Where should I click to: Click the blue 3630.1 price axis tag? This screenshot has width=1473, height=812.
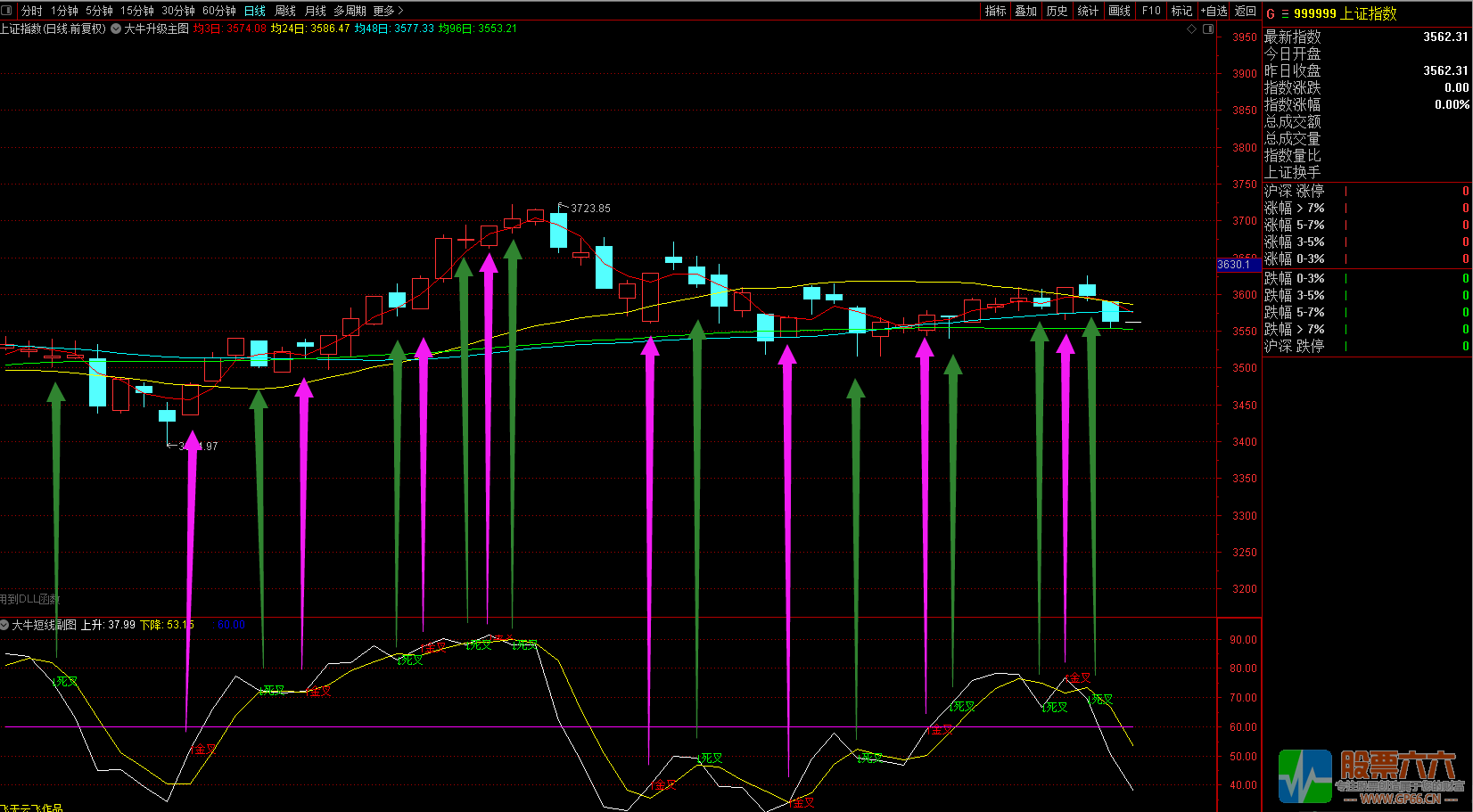1234,265
